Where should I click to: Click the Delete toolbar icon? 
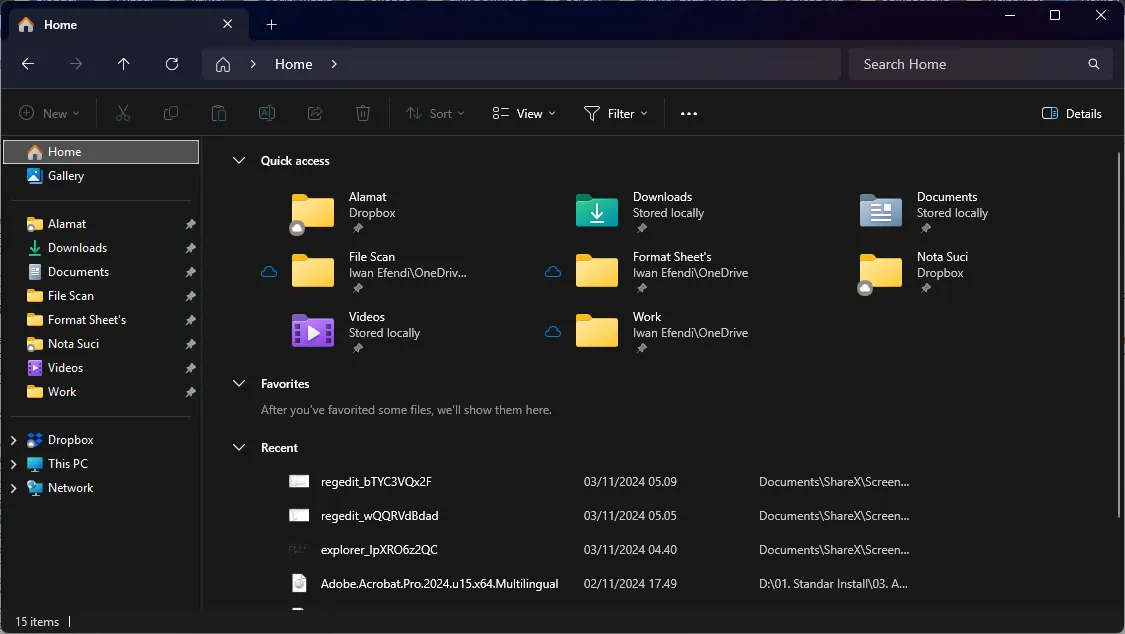pos(362,113)
